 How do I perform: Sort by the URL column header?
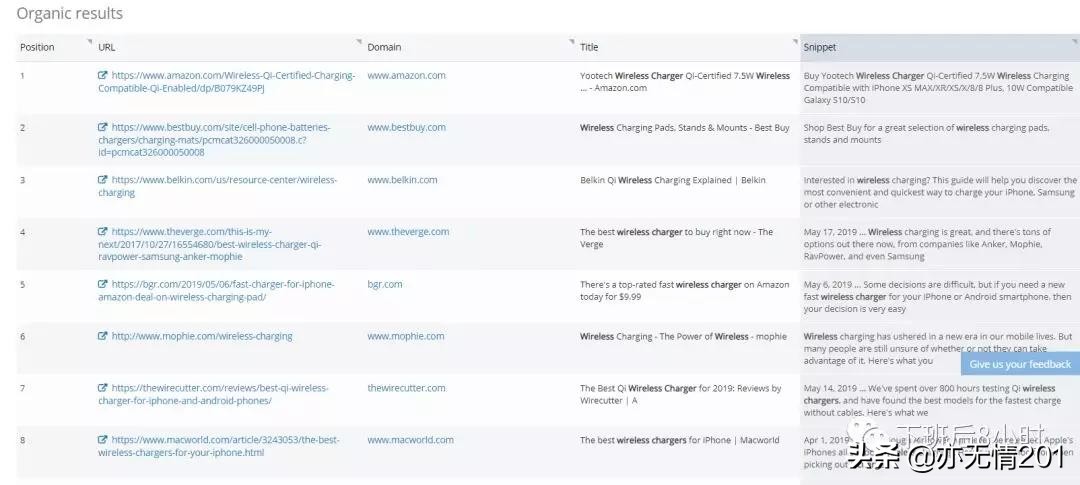tap(107, 48)
